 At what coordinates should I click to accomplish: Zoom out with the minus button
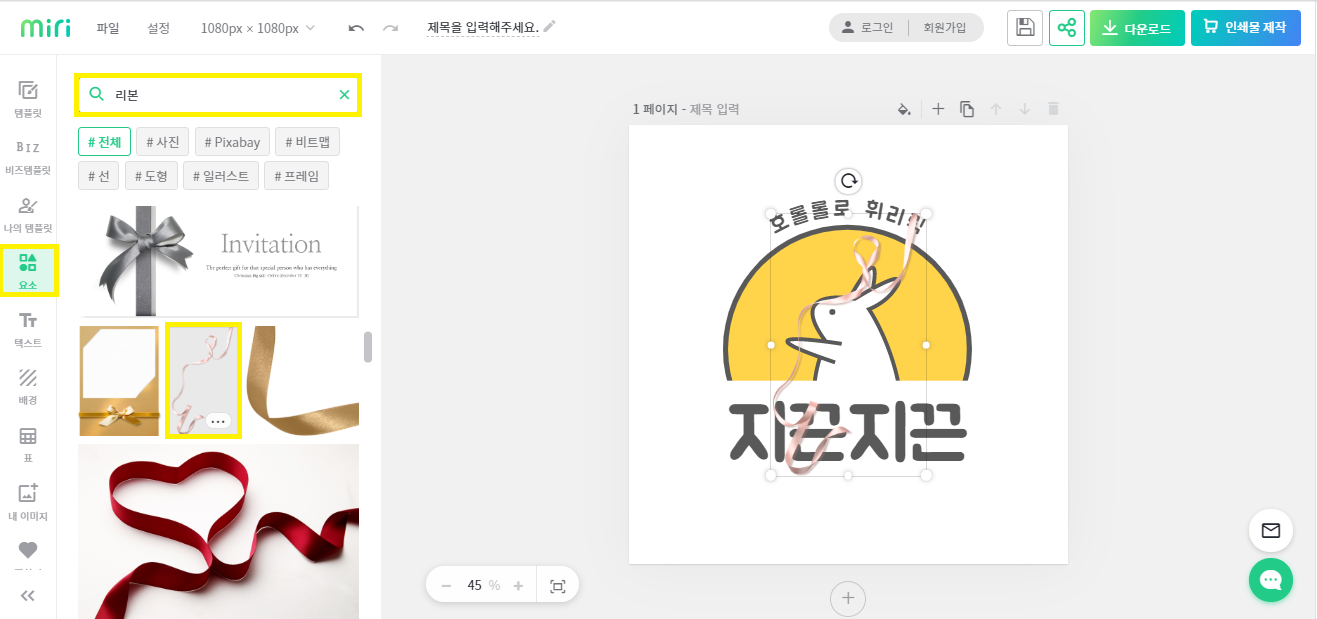[446, 586]
